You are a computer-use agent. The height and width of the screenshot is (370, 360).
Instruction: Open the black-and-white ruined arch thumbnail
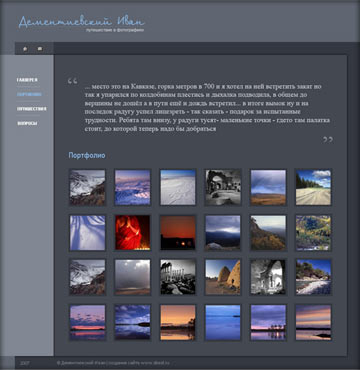tap(223, 187)
